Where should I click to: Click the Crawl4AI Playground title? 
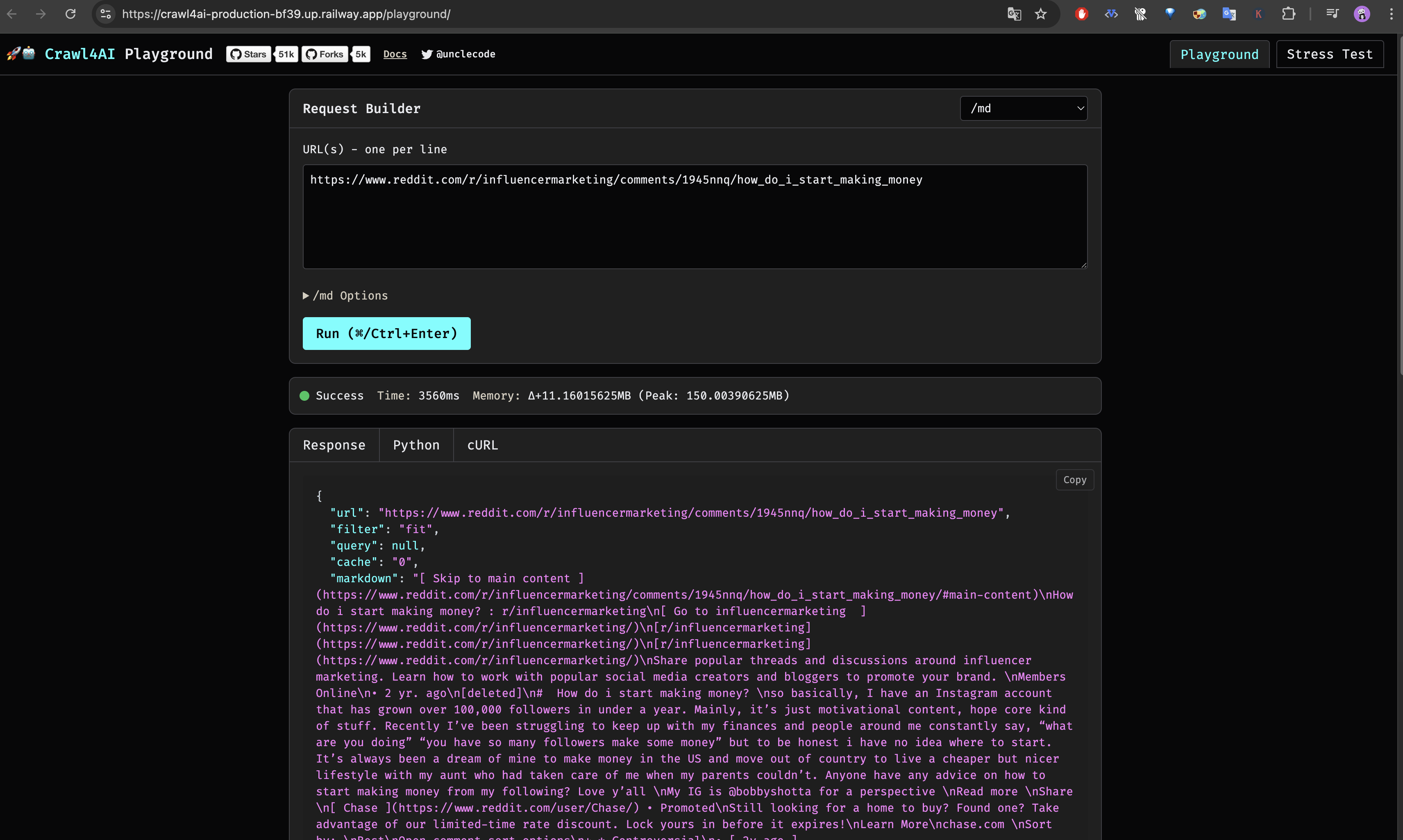pos(129,54)
